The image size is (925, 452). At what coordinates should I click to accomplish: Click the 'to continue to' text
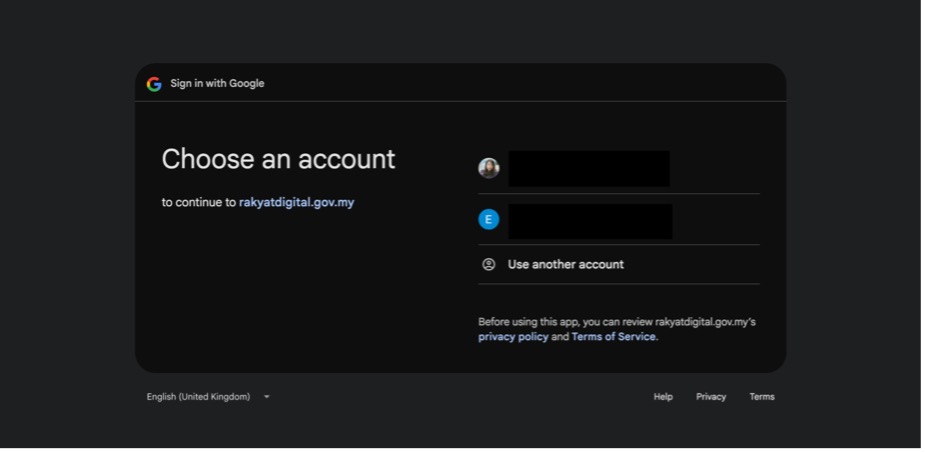(199, 202)
